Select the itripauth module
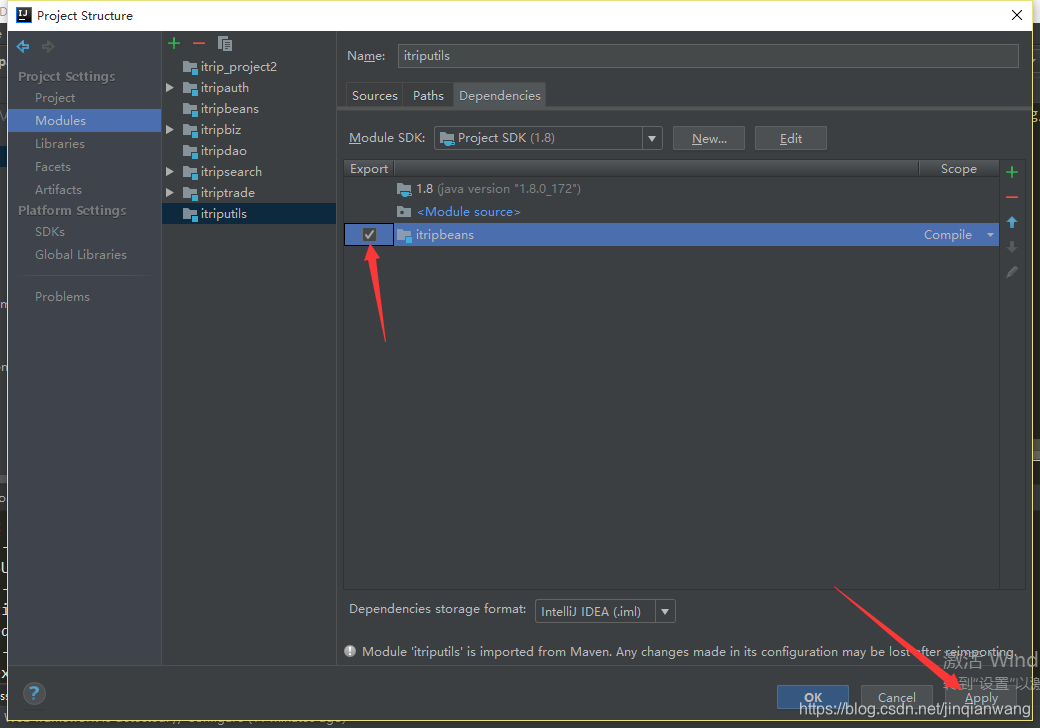The height and width of the screenshot is (728, 1040). [225, 88]
